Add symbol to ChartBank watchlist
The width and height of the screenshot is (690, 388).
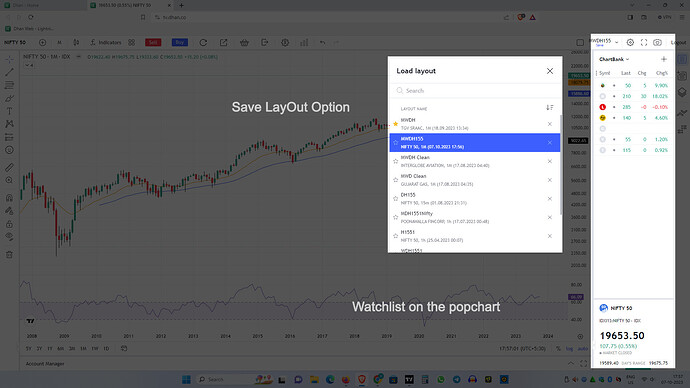click(x=664, y=59)
